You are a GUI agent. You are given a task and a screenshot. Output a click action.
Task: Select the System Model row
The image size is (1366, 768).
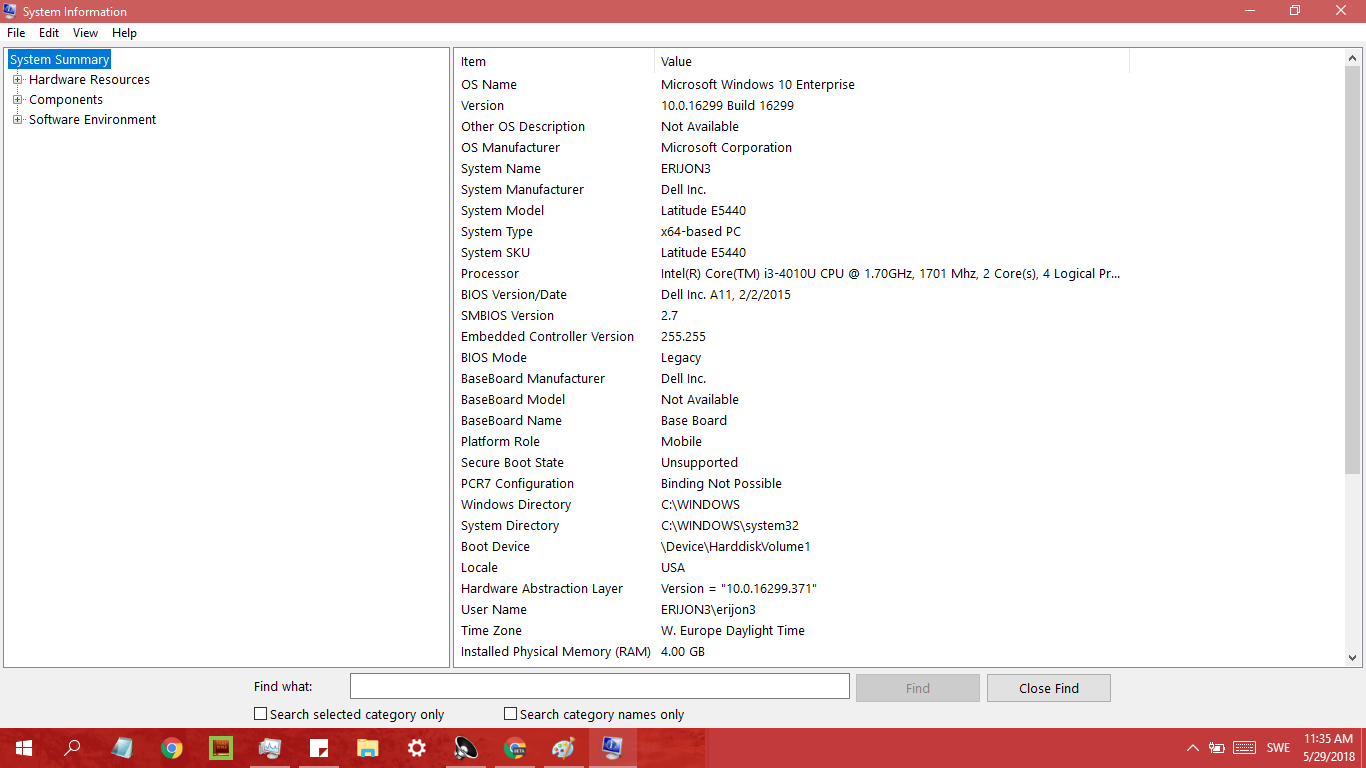[792, 211]
